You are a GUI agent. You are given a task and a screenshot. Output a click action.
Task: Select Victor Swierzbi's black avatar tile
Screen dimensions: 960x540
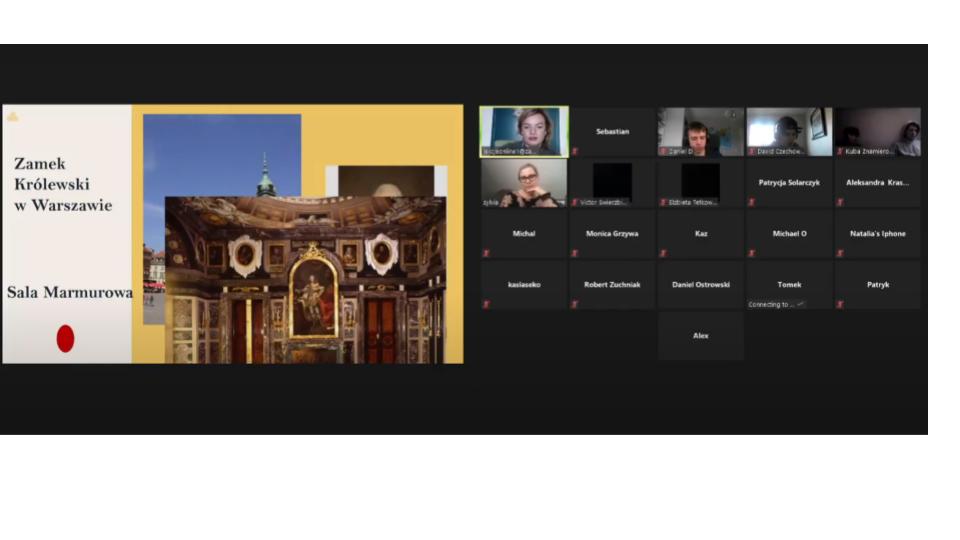[612, 182]
